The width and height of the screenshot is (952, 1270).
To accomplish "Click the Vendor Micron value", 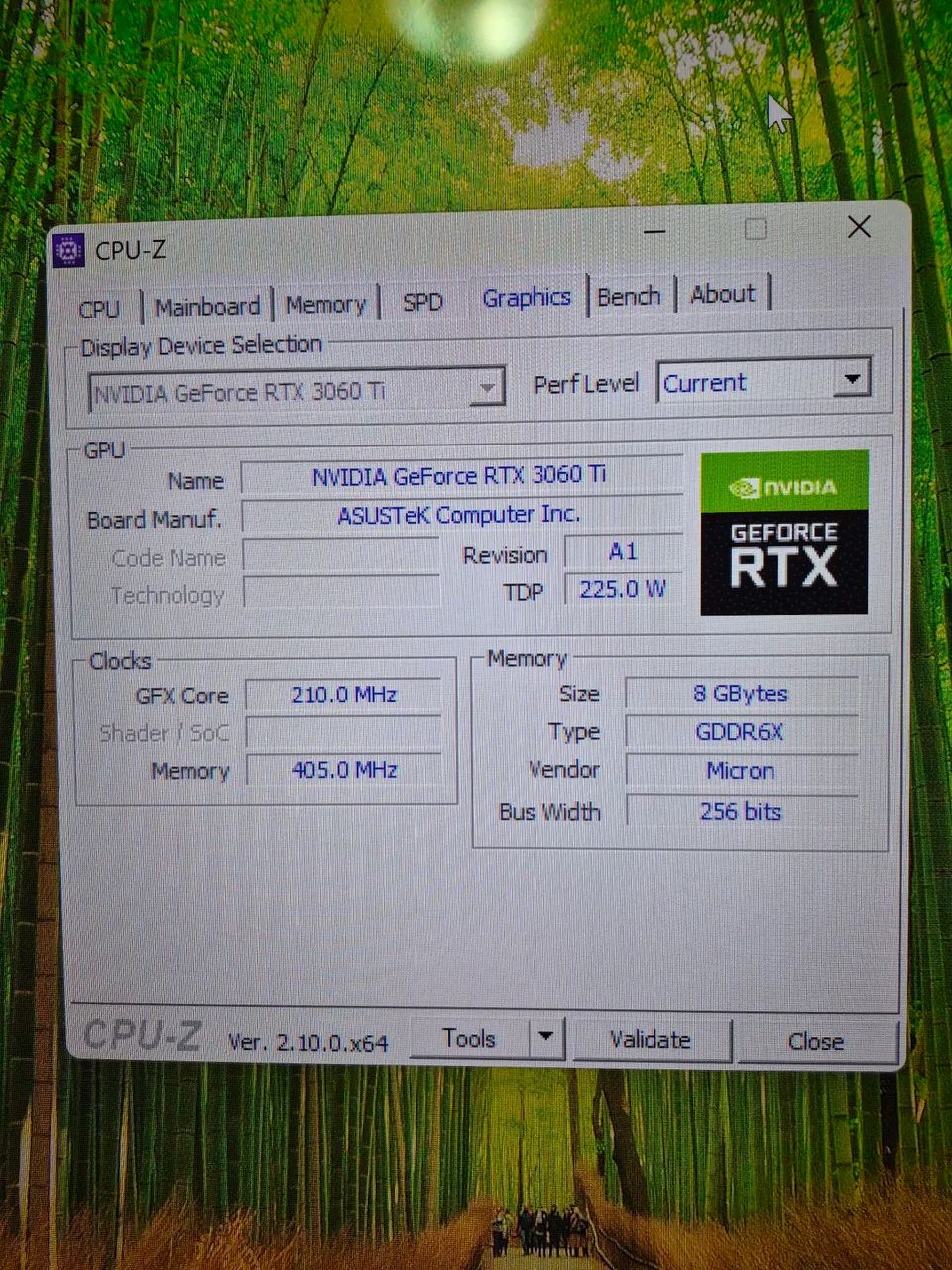I will coord(741,771).
